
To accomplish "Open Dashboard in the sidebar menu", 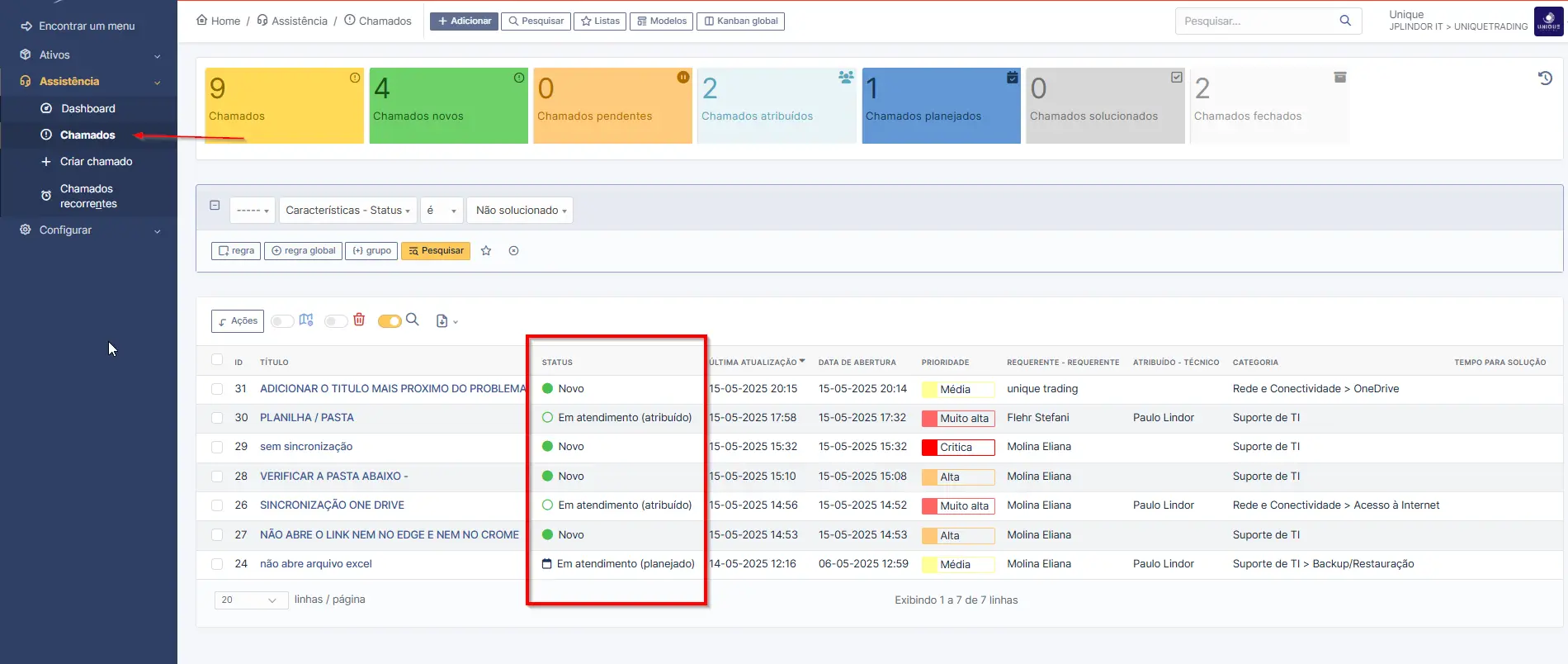I will [x=87, y=108].
